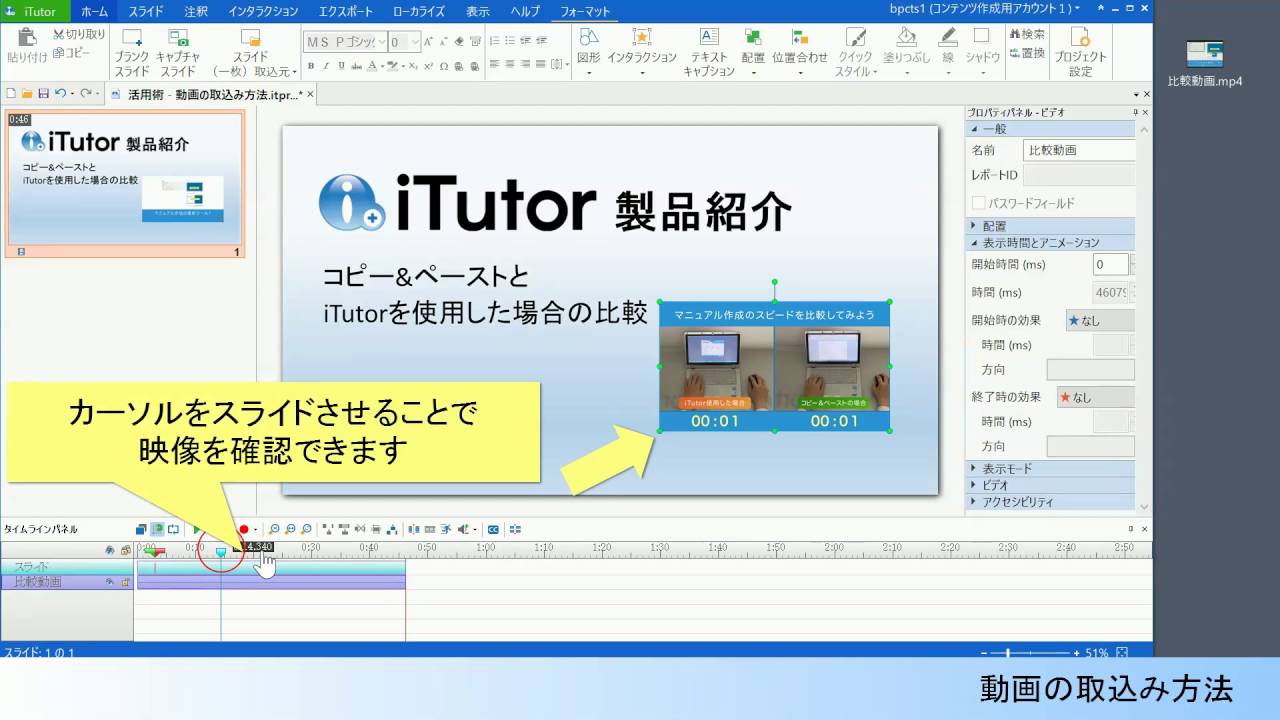Expand the display mode (表示モード) section
This screenshot has width=1280, height=720.
click(x=1051, y=468)
